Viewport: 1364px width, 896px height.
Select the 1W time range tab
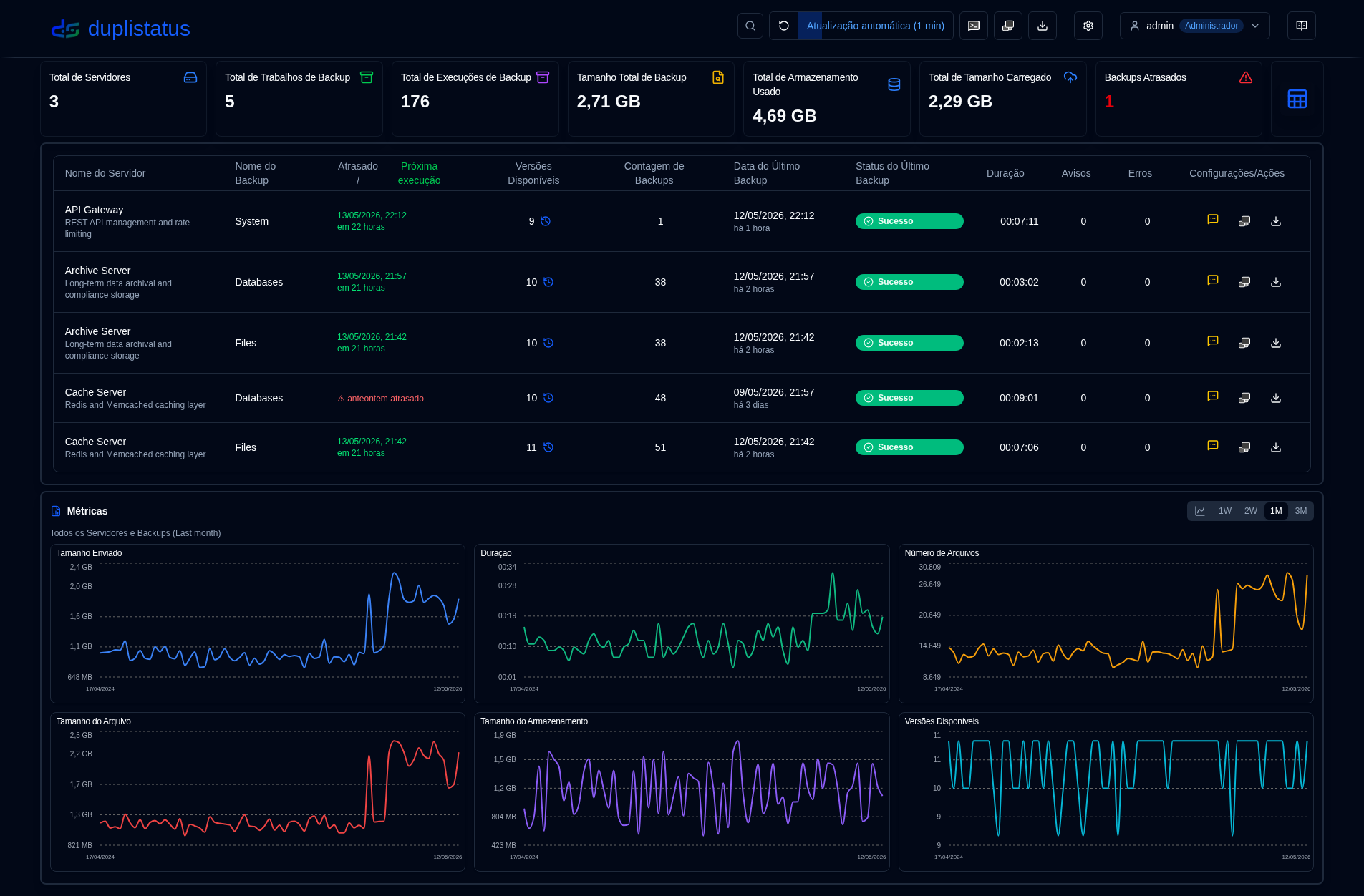(1225, 511)
